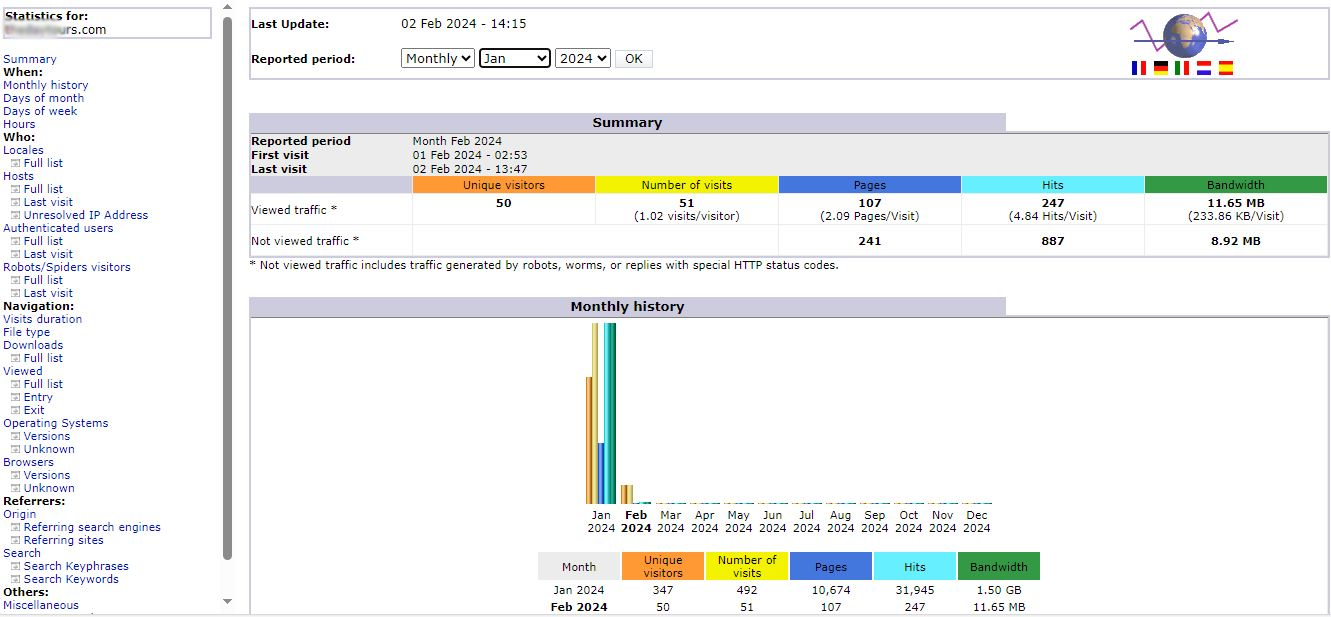The width and height of the screenshot is (1331, 617).
Task: Open the Robots/Spiders visitors report
Action: click(x=67, y=267)
